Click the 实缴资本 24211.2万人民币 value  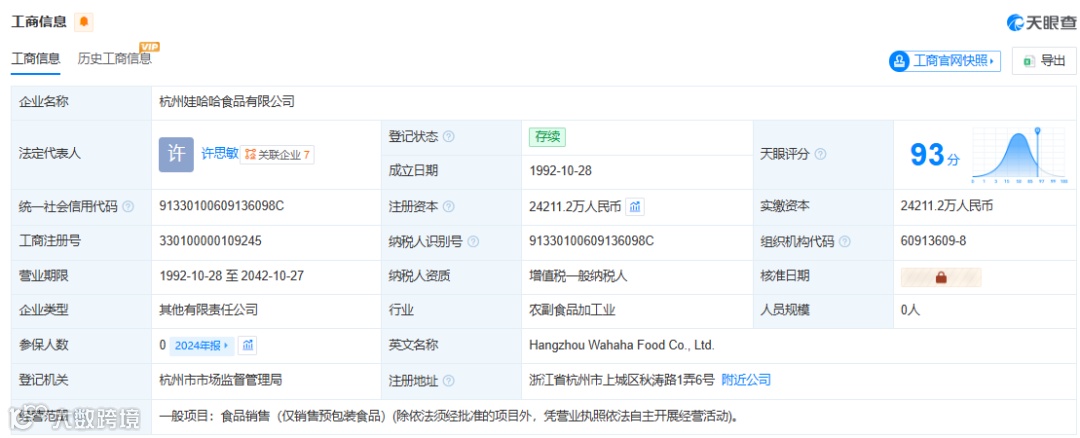pos(947,206)
